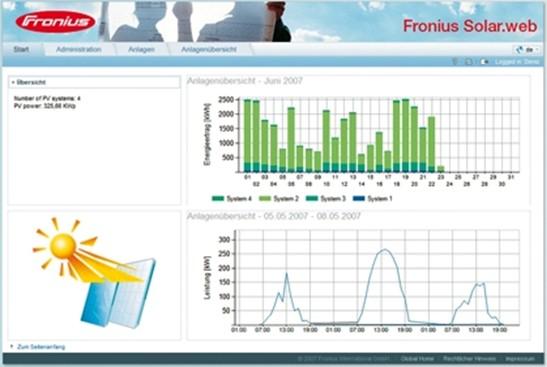Click the arrow icon before Zum Seitenanfang

pyautogui.click(x=12, y=346)
